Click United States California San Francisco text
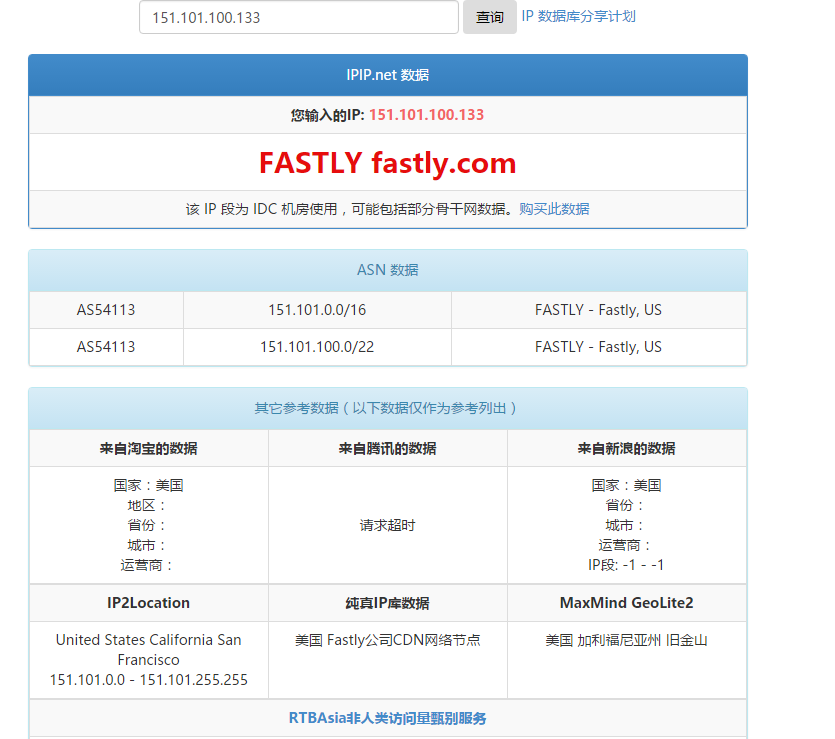Image resolution: width=835 pixels, height=739 pixels. [x=149, y=650]
